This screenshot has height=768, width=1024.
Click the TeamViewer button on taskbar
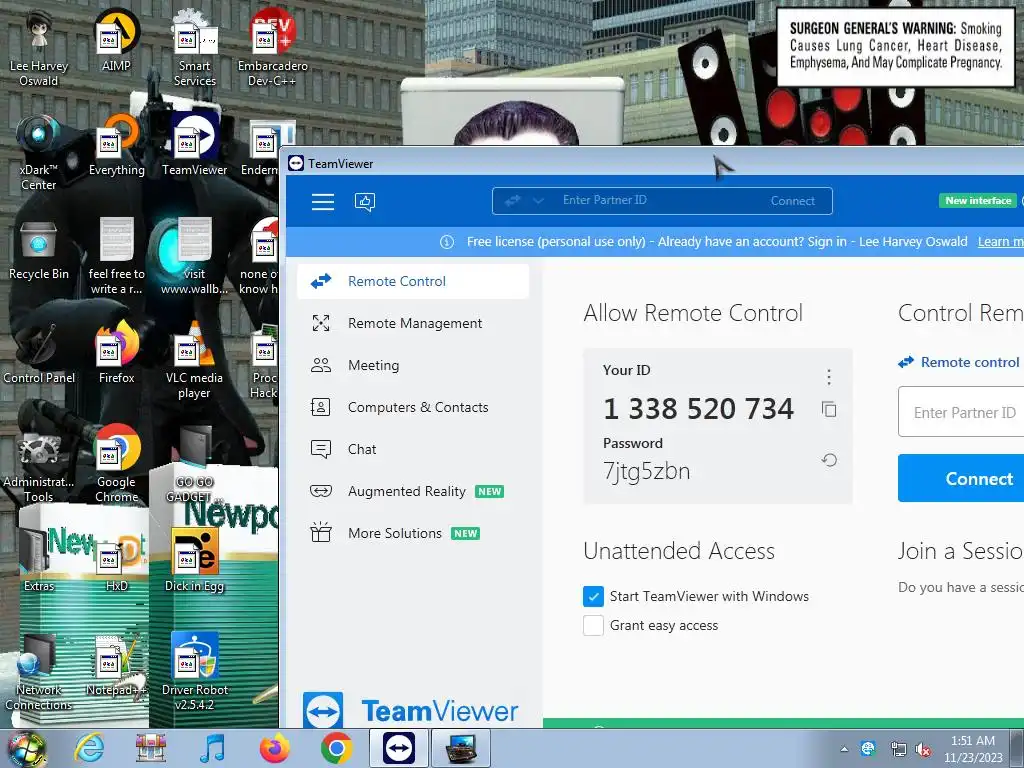click(x=398, y=748)
